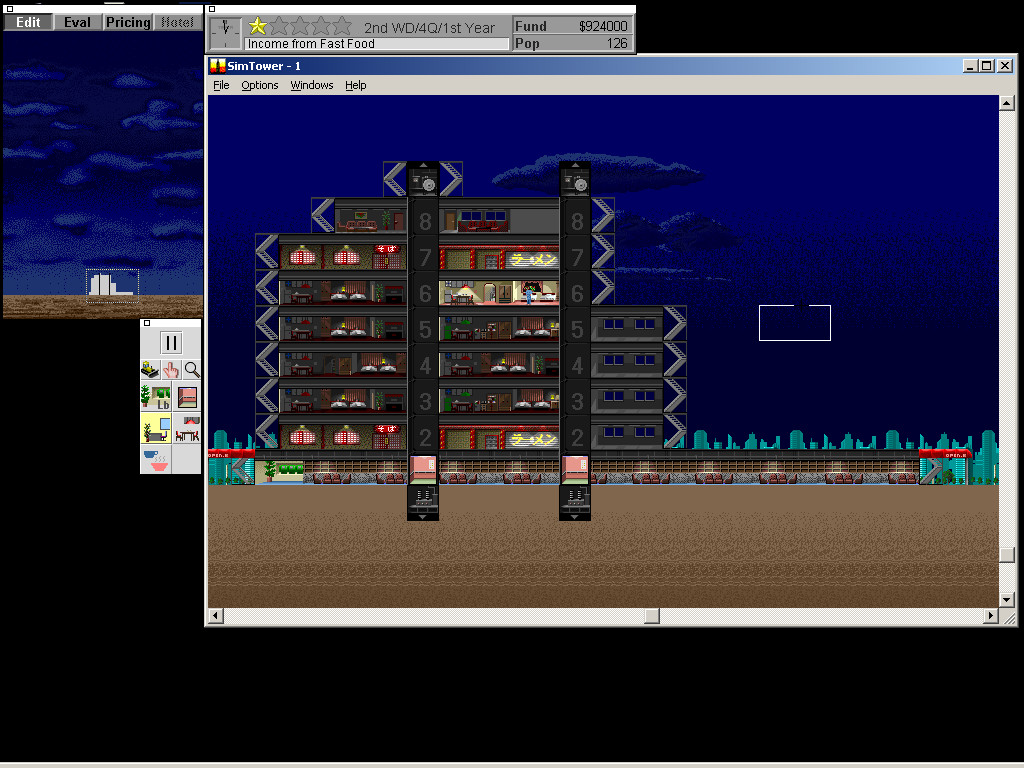Click the gold star rating icon
The height and width of the screenshot is (768, 1024).
click(x=258, y=26)
